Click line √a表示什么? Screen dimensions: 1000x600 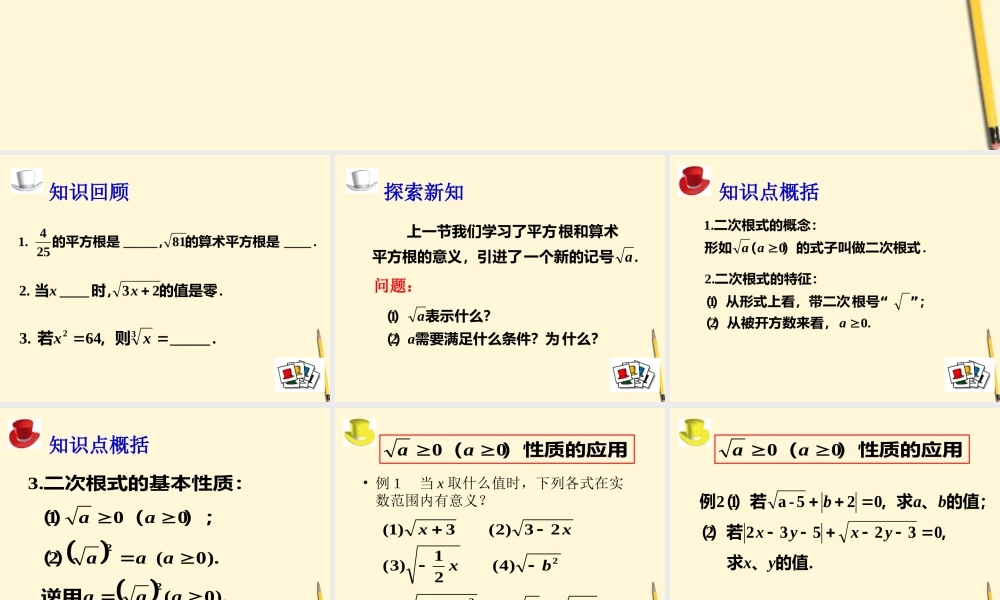[439, 316]
